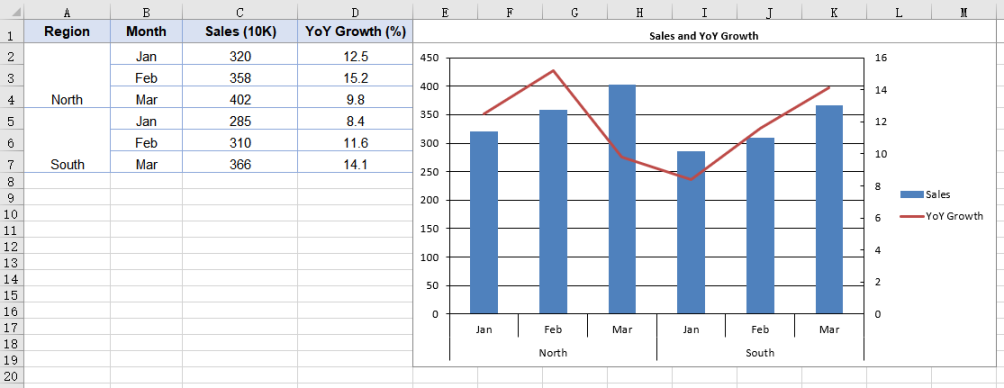1004x388 pixels.
Task: Click Jan in cell B2
Action: pyautogui.click(x=146, y=56)
